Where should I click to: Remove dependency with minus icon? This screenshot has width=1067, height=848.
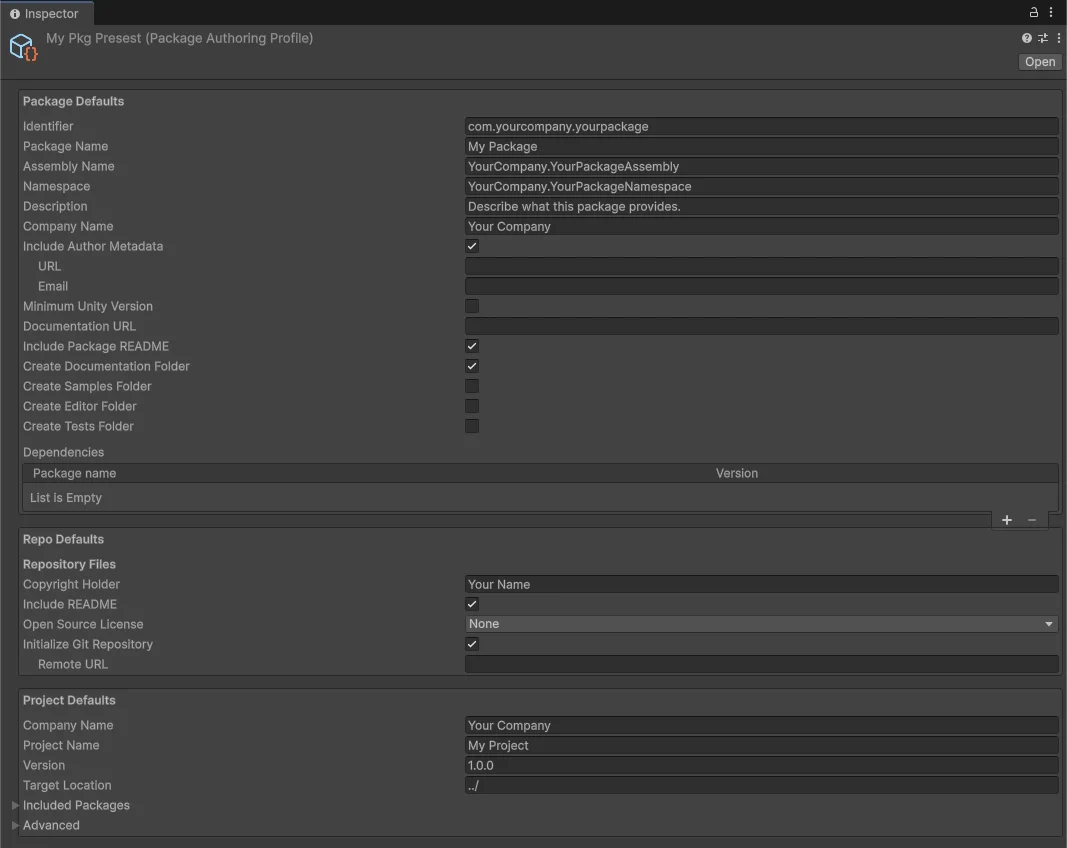pos(1032,520)
